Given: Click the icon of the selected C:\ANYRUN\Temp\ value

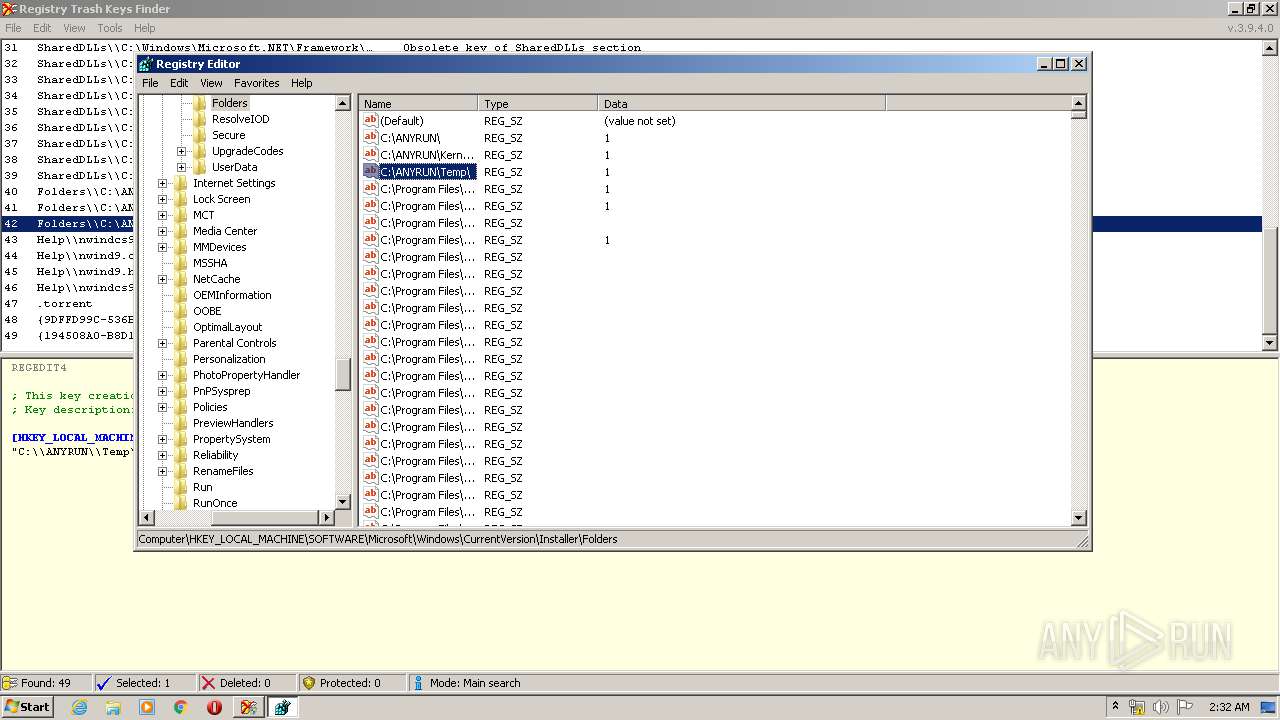Looking at the screenshot, I should click(370, 172).
